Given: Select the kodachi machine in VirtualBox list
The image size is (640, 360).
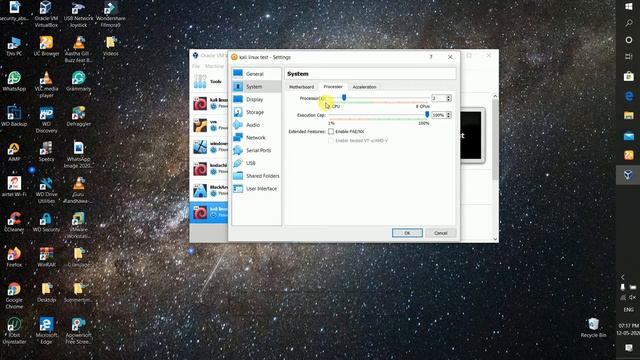Looking at the screenshot, I should (x=209, y=169).
